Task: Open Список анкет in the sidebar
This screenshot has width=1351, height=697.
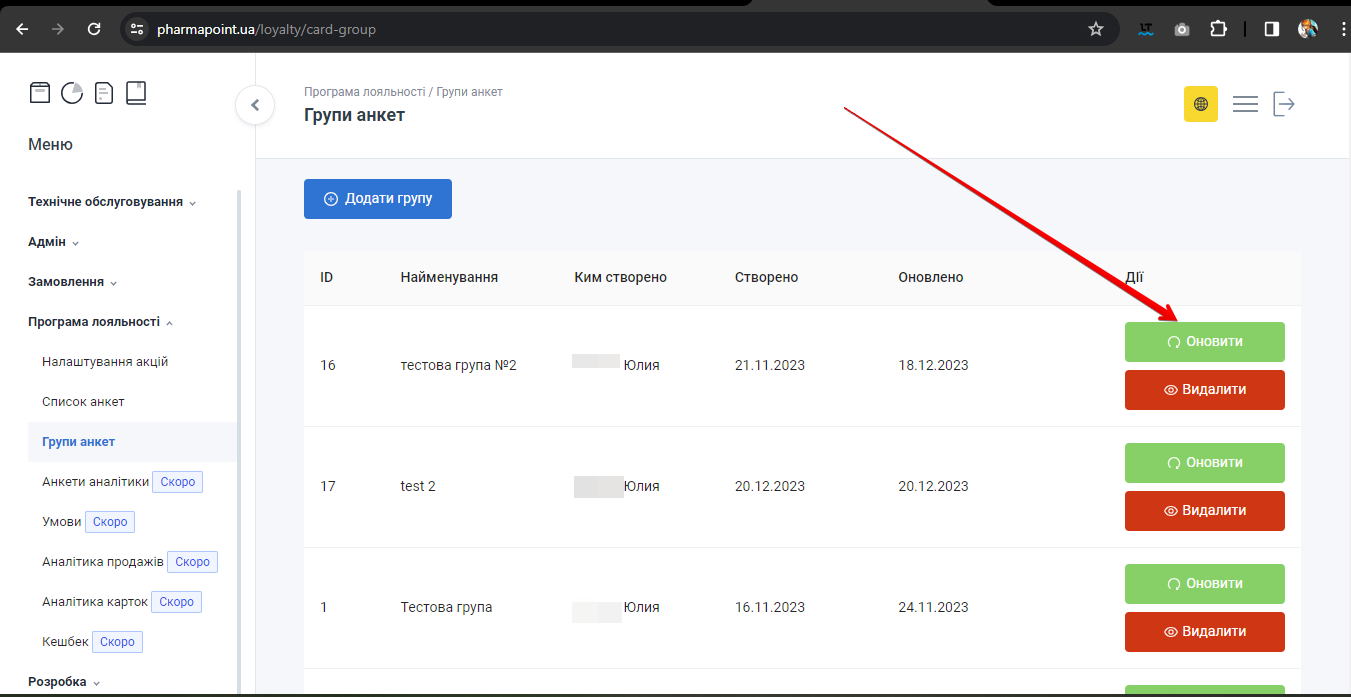Action: coord(83,402)
